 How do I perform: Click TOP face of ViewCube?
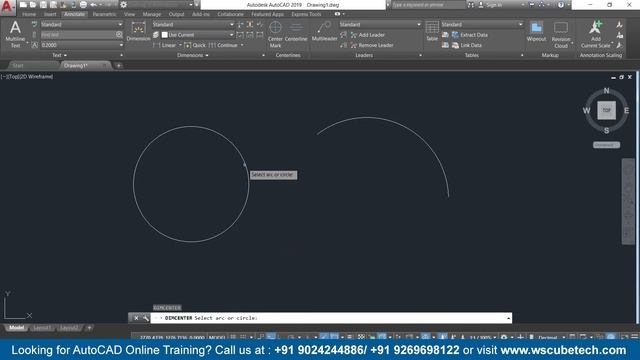[607, 110]
